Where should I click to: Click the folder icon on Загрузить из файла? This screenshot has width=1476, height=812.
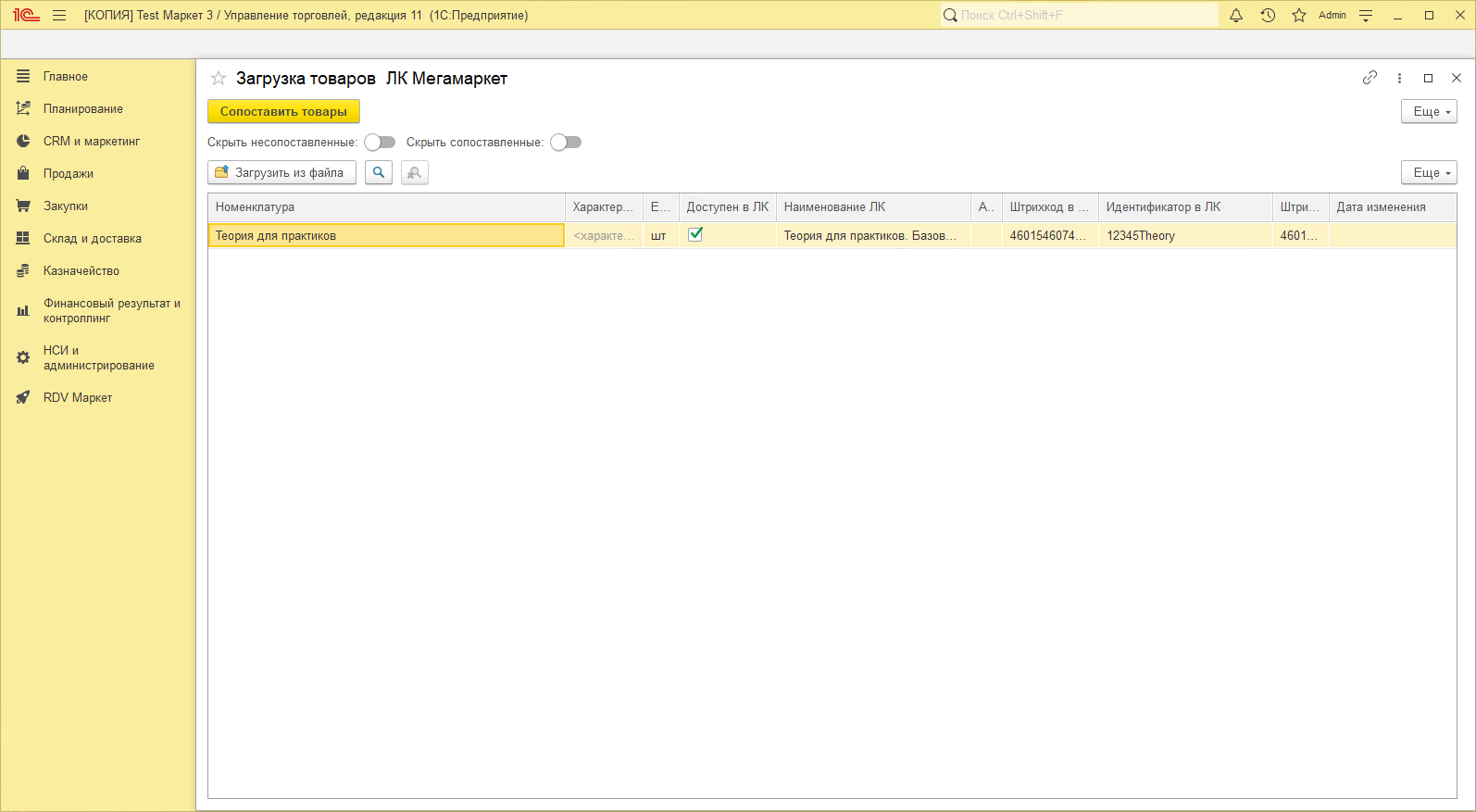pyautogui.click(x=221, y=172)
